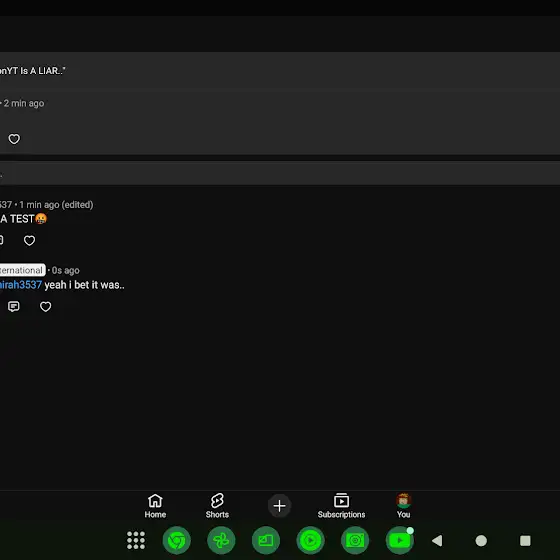Image resolution: width=560 pixels, height=560 pixels.
Task: Launch Chrome from the taskbar
Action: [176, 540]
